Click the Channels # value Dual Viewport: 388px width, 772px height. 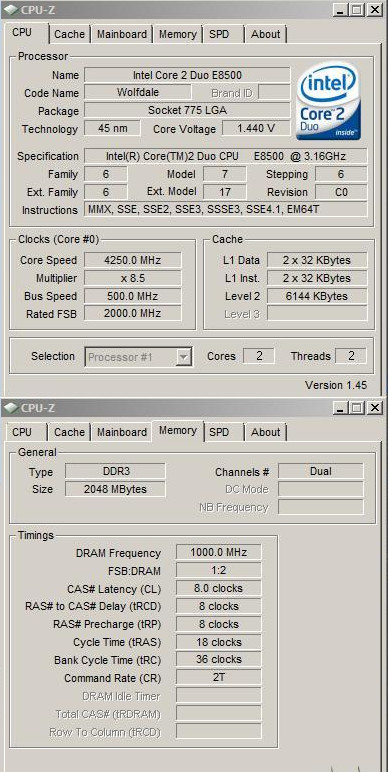tap(321, 471)
